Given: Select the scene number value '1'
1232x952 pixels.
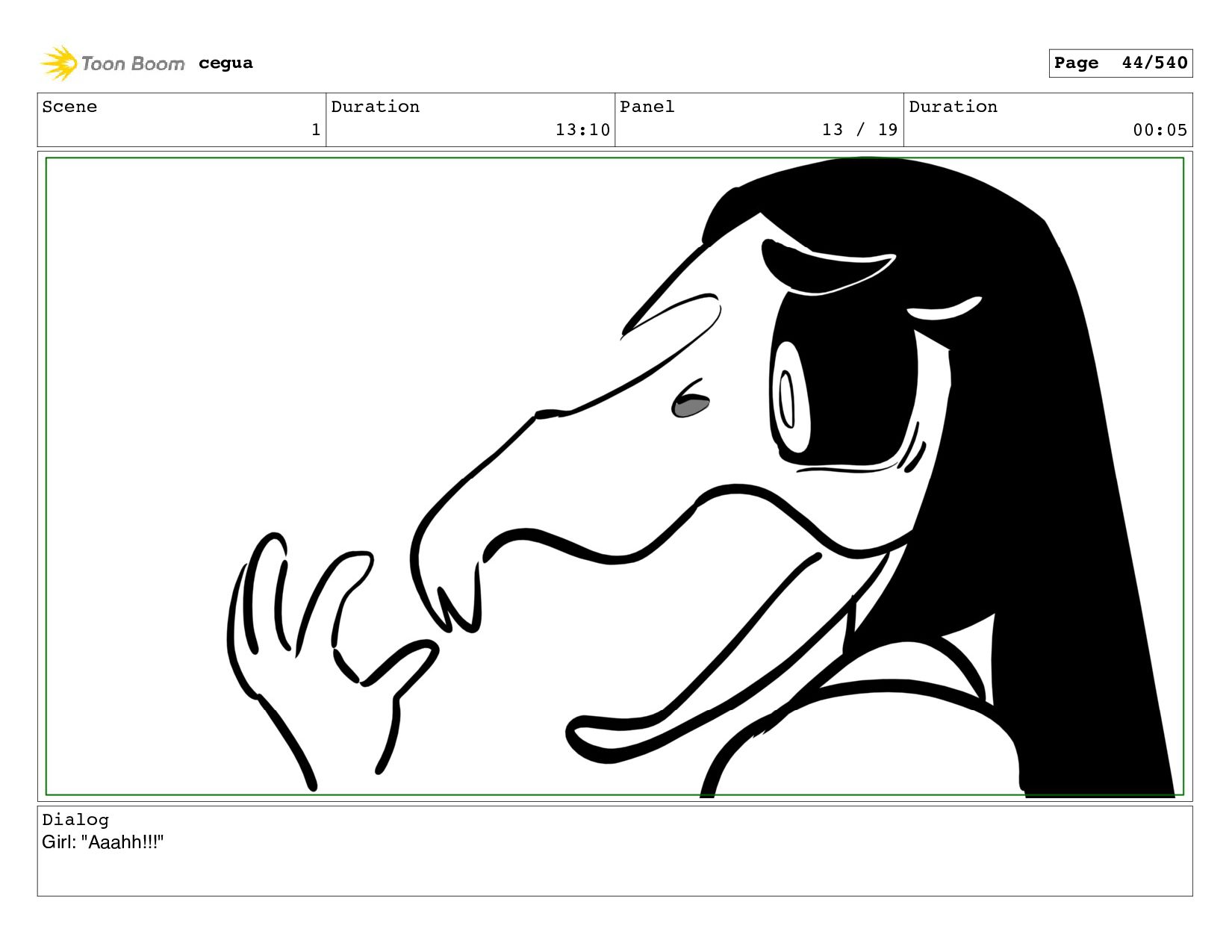Looking at the screenshot, I should [x=316, y=130].
